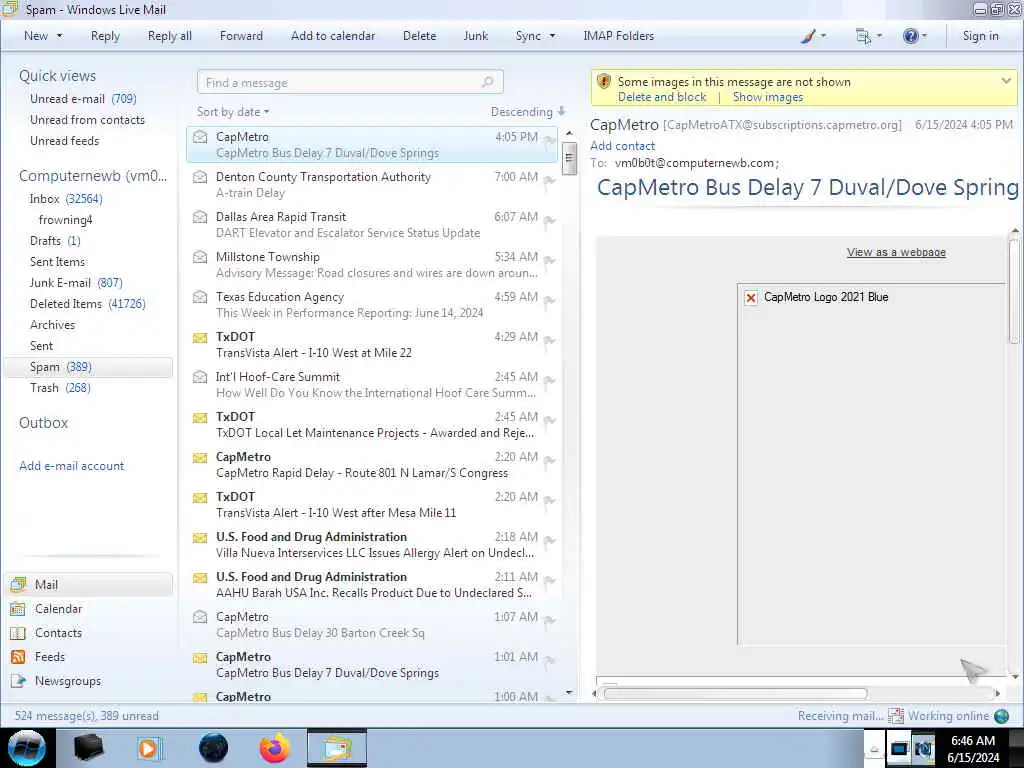The image size is (1024, 768).
Task: Click the Windows Live Mail taskbar button
Action: coord(337,748)
